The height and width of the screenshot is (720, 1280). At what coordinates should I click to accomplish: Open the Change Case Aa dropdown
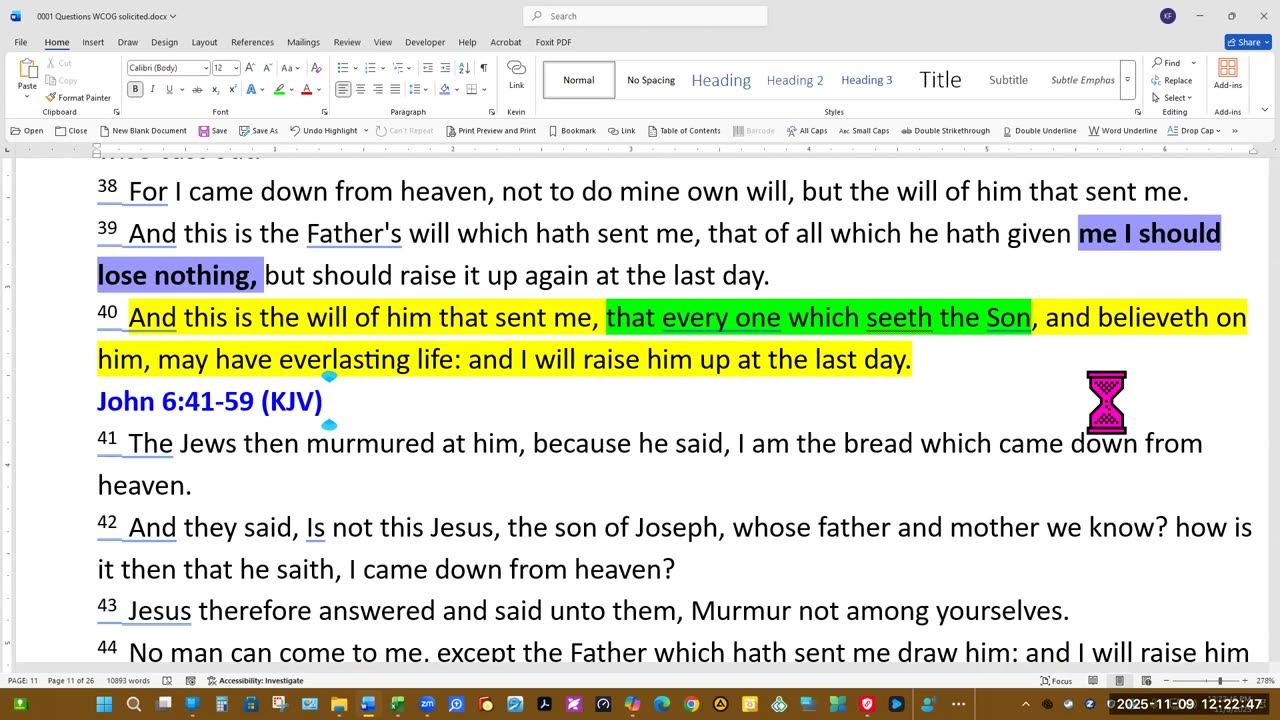coord(290,68)
